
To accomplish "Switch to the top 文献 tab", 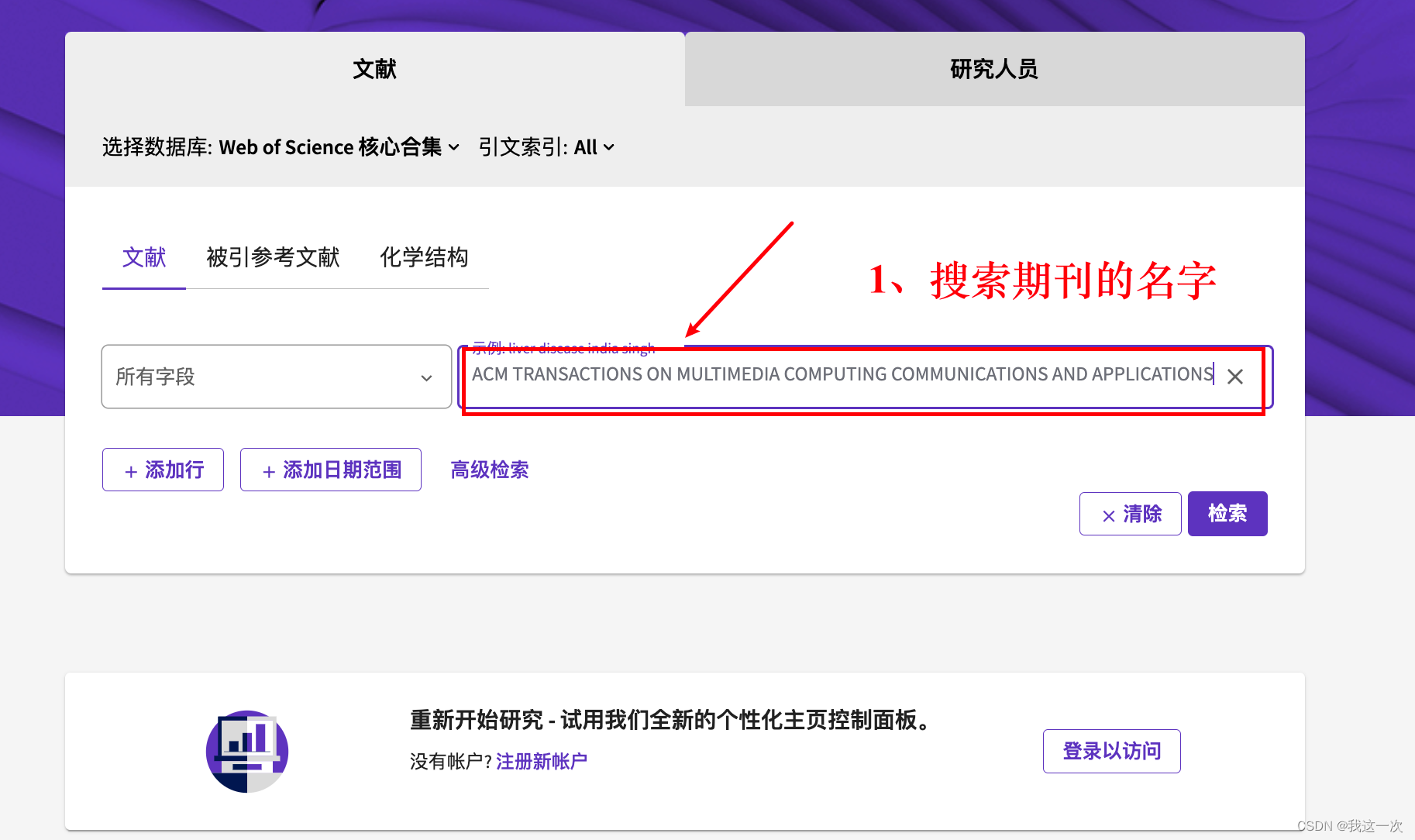I will [375, 69].
